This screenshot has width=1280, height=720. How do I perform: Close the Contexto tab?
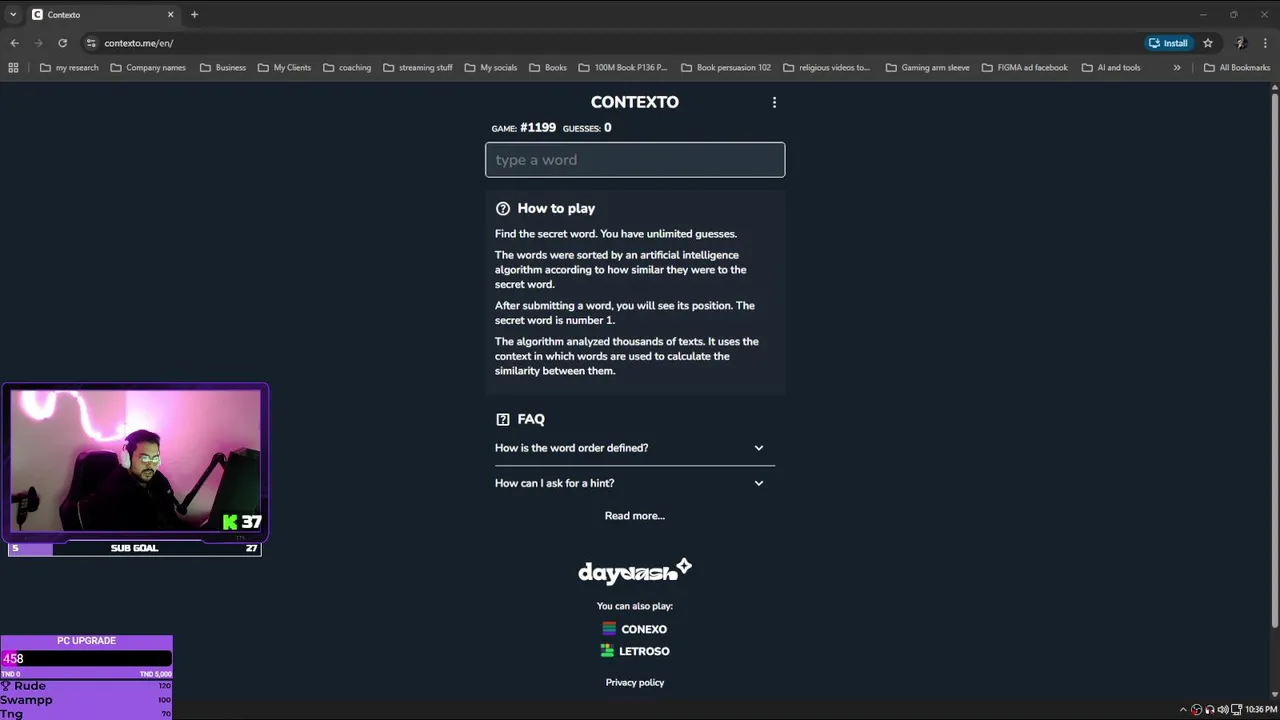click(x=170, y=15)
